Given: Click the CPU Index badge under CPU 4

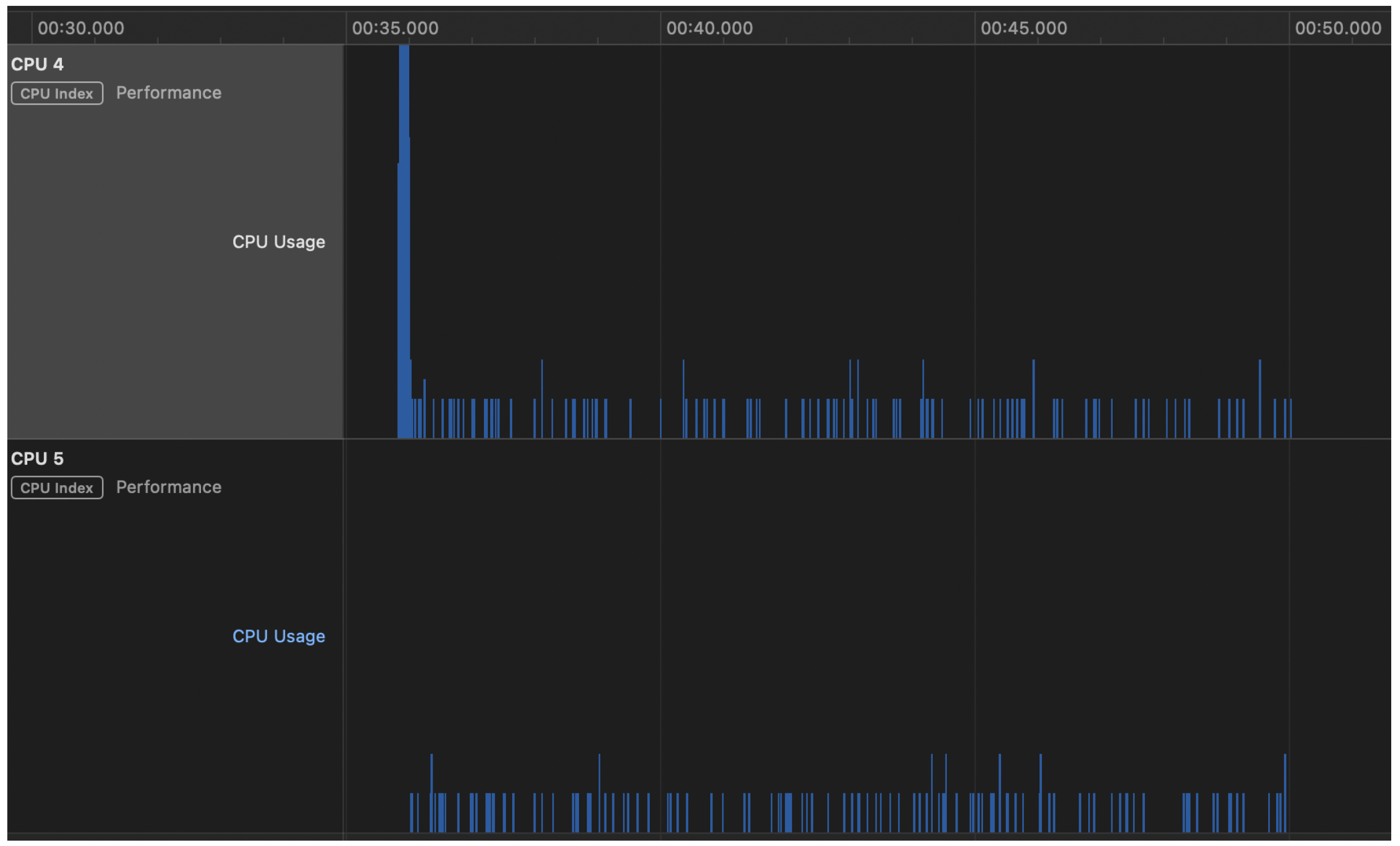Looking at the screenshot, I should click(x=57, y=93).
